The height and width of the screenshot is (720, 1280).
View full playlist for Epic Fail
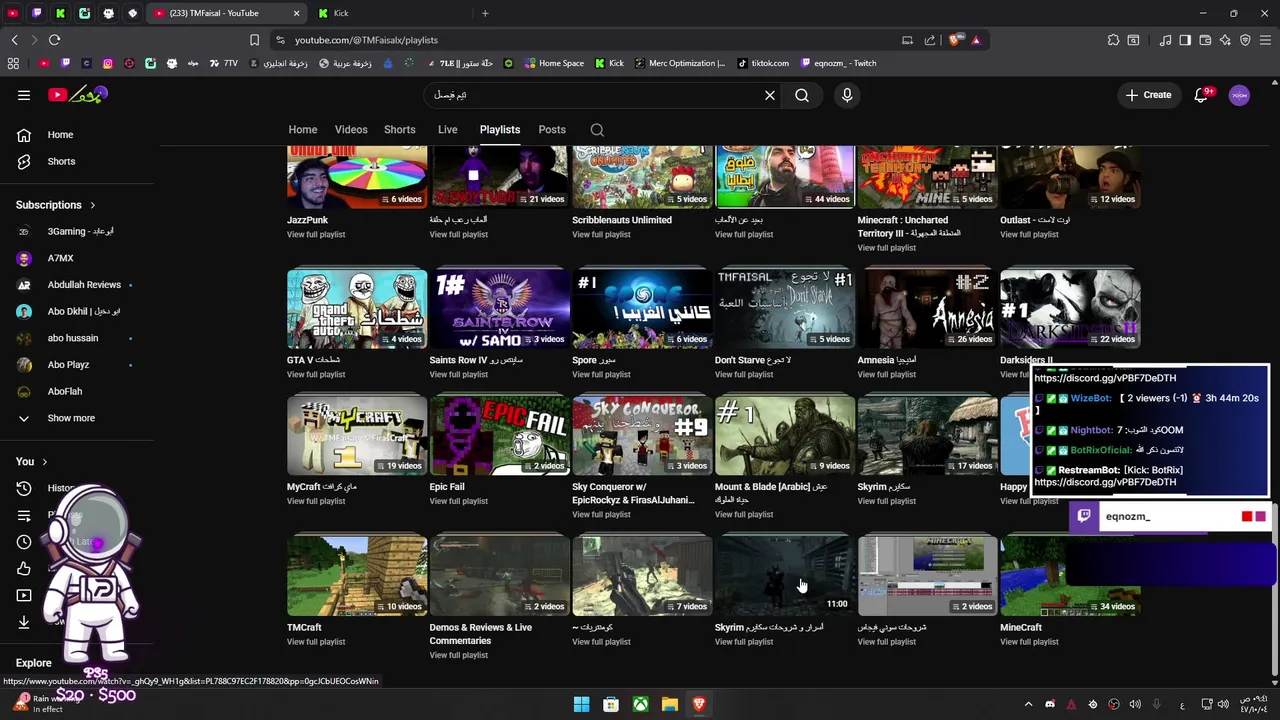(x=458, y=502)
